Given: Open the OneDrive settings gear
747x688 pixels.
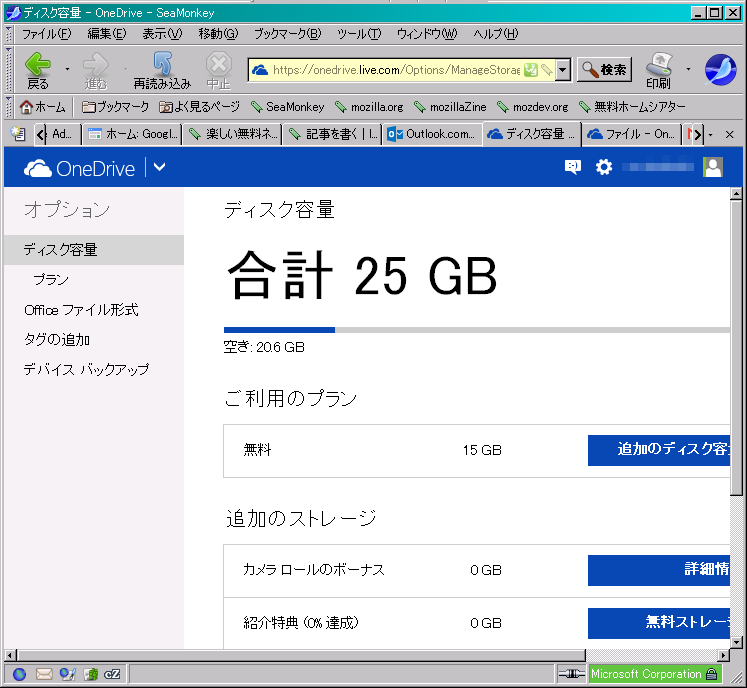Looking at the screenshot, I should 604,167.
